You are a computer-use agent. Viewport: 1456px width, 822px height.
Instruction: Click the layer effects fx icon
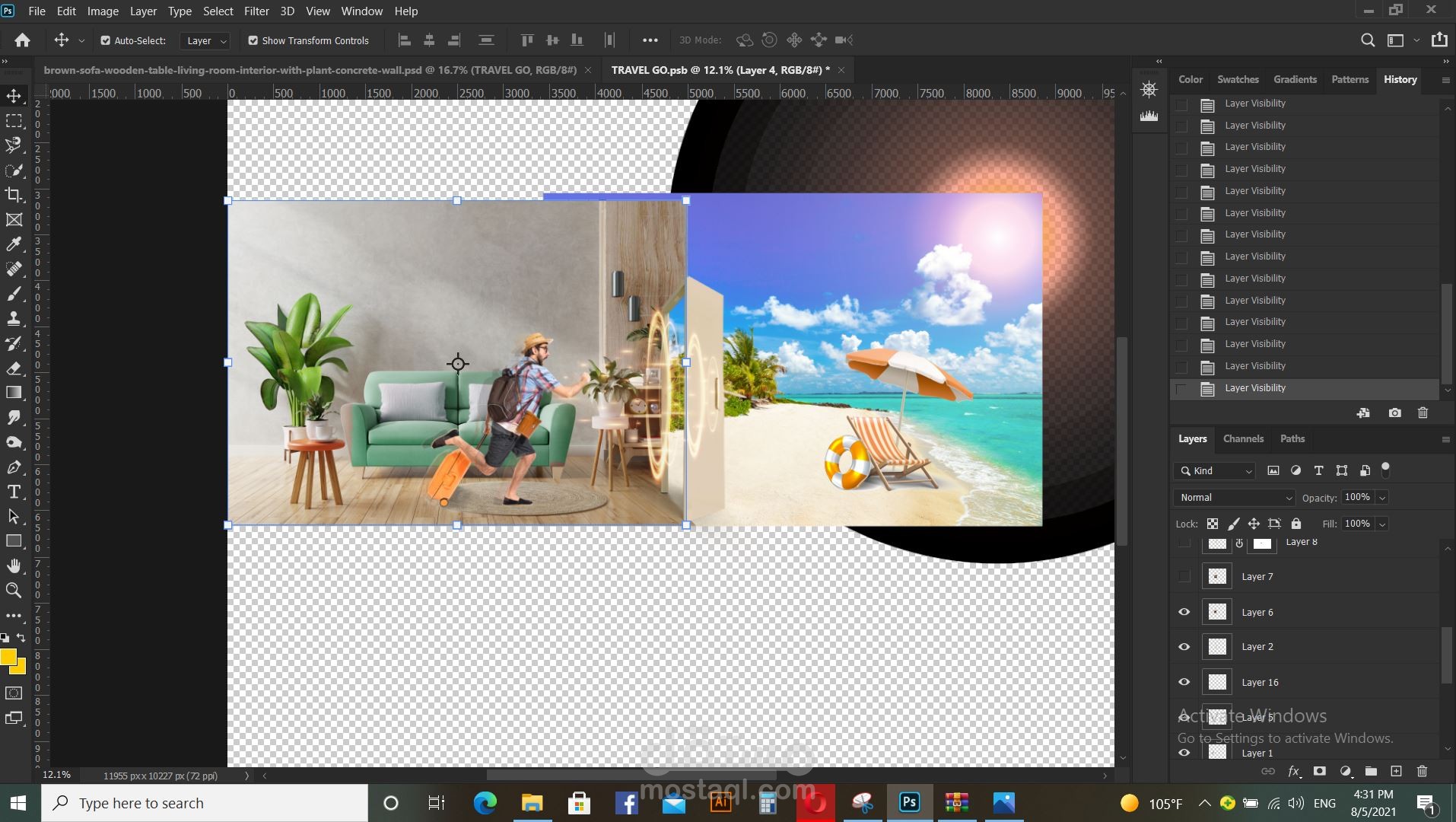pyautogui.click(x=1293, y=771)
